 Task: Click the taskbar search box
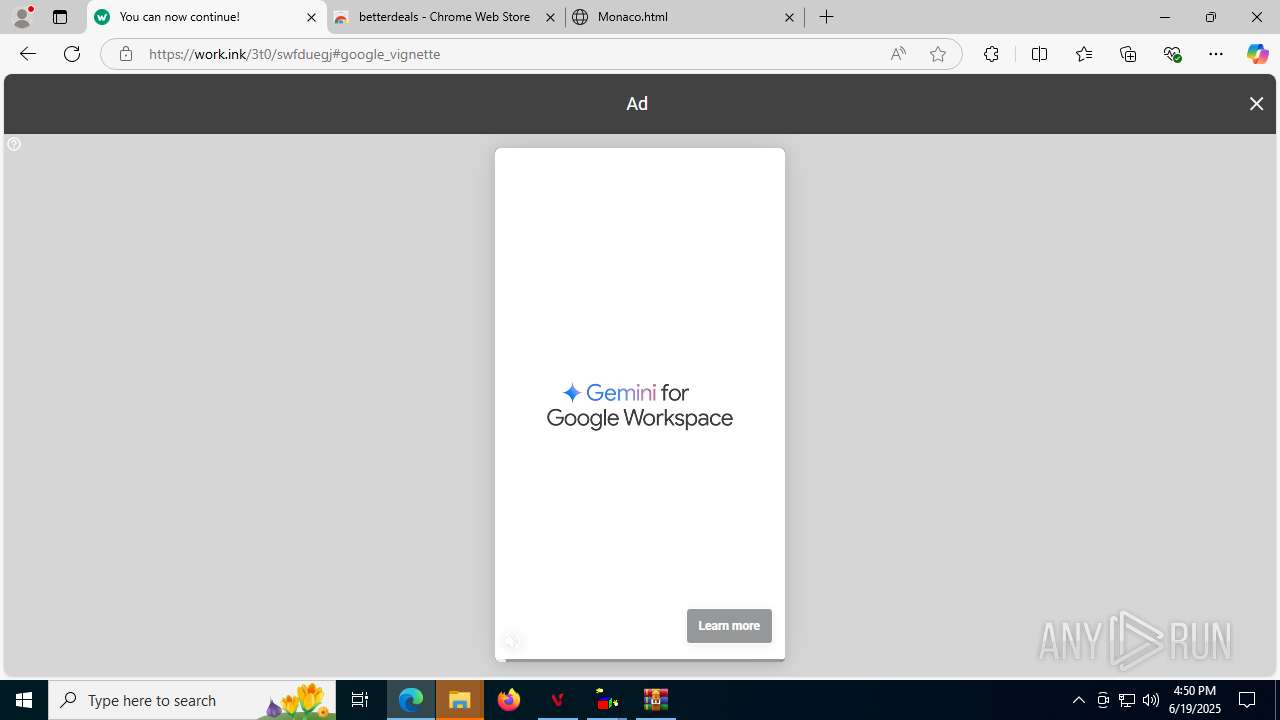pyautogui.click(x=192, y=700)
